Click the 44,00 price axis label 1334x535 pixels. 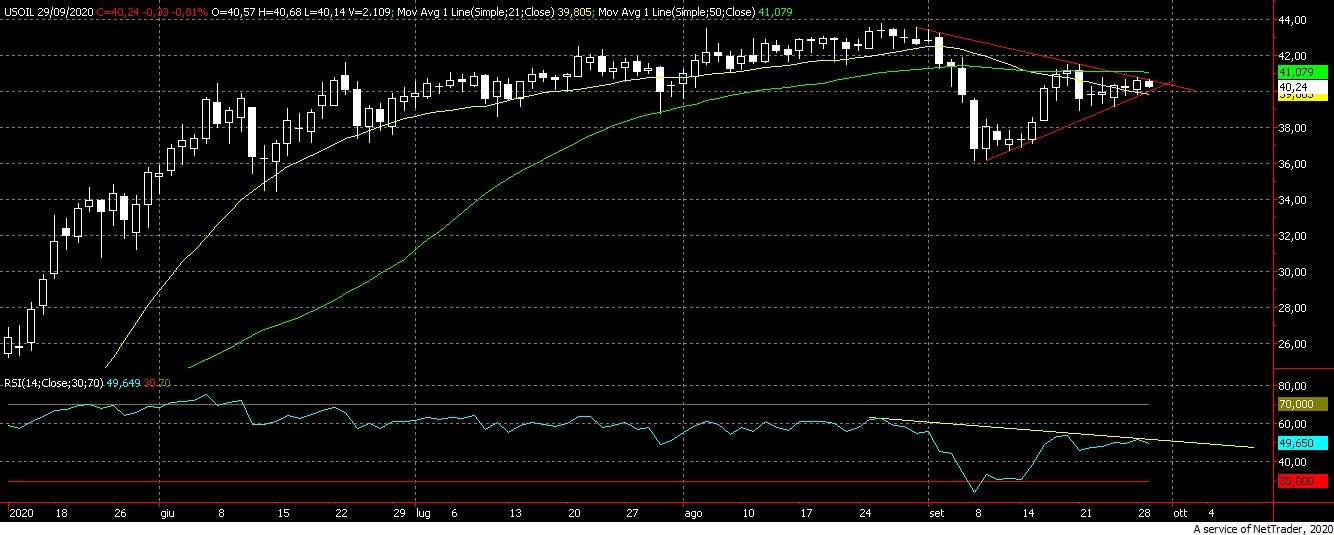tap(1293, 20)
